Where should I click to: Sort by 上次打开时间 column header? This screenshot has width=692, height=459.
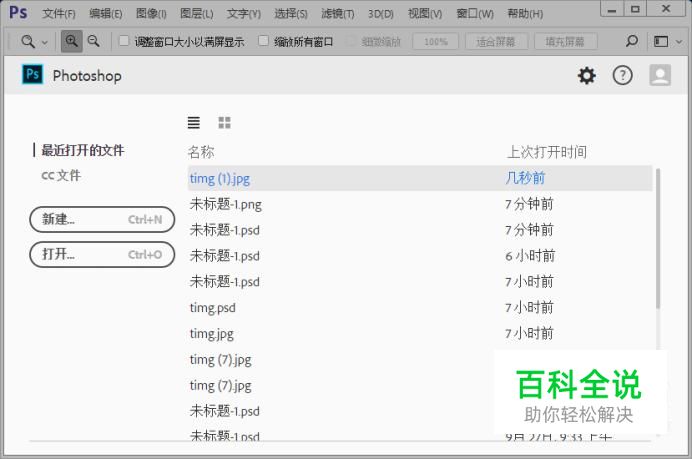[x=546, y=152]
